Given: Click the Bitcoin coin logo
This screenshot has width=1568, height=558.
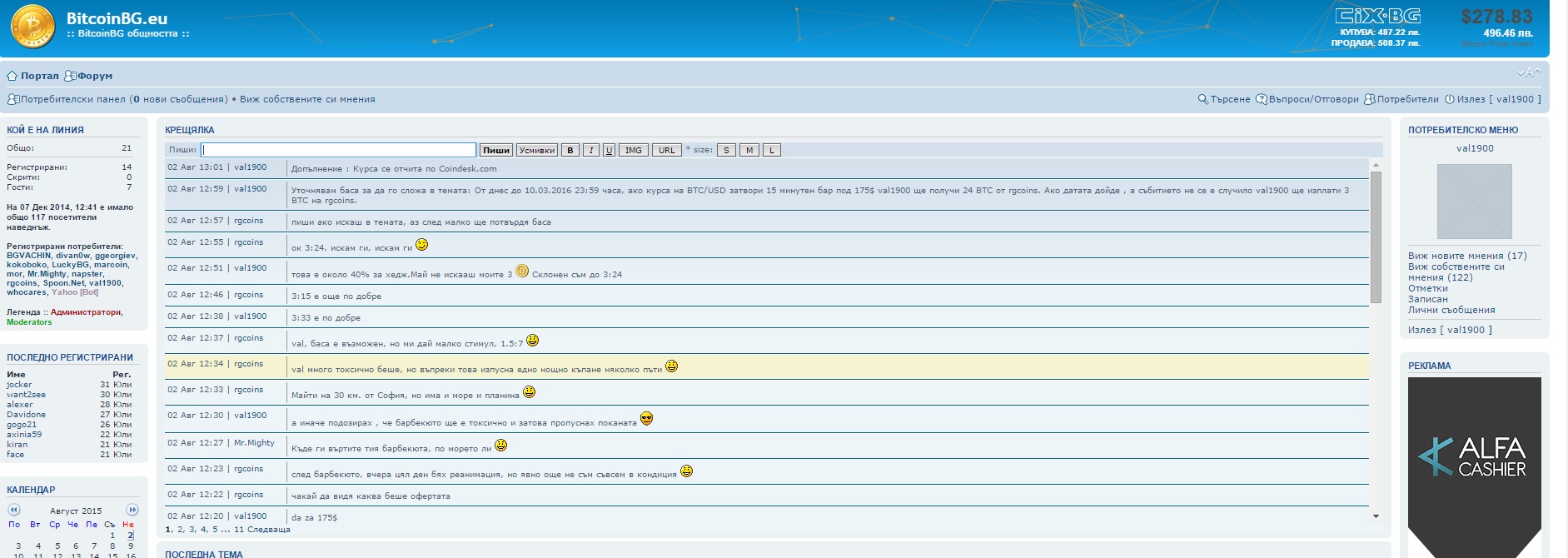Looking at the screenshot, I should point(32,27).
